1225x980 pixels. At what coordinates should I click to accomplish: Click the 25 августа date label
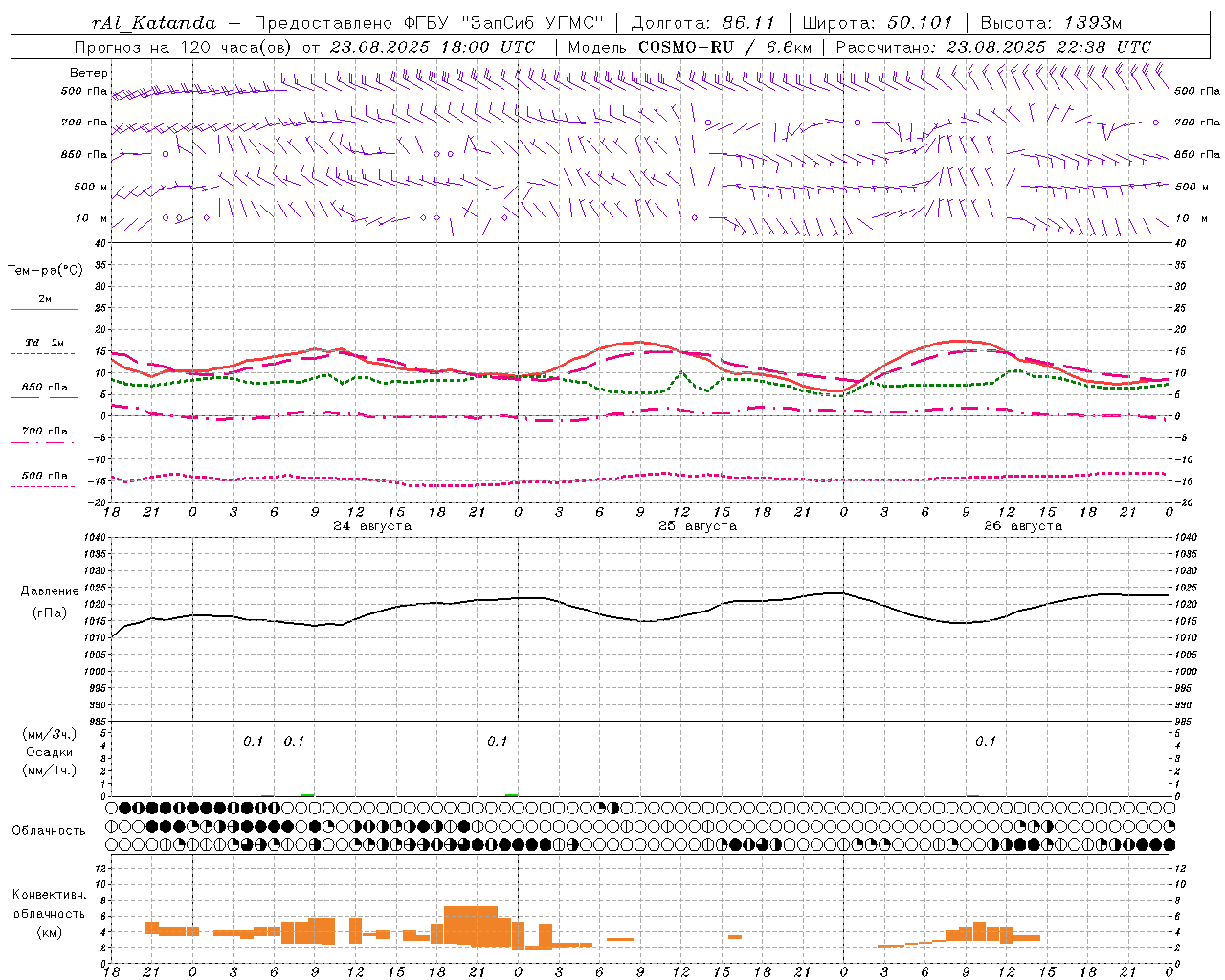click(698, 526)
